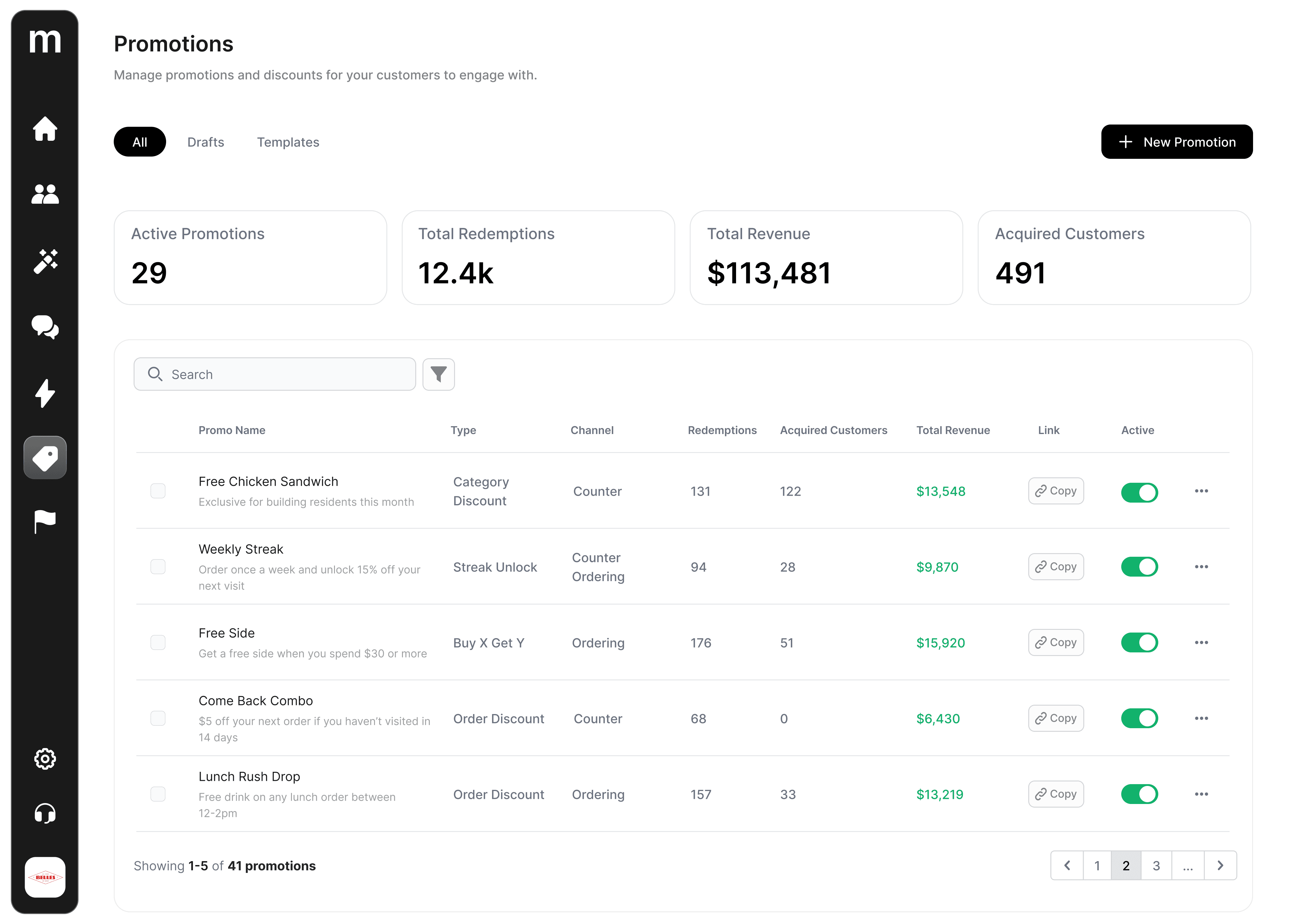Open the flag icon in sidebar
The height and width of the screenshot is (924, 1300).
pyautogui.click(x=45, y=521)
